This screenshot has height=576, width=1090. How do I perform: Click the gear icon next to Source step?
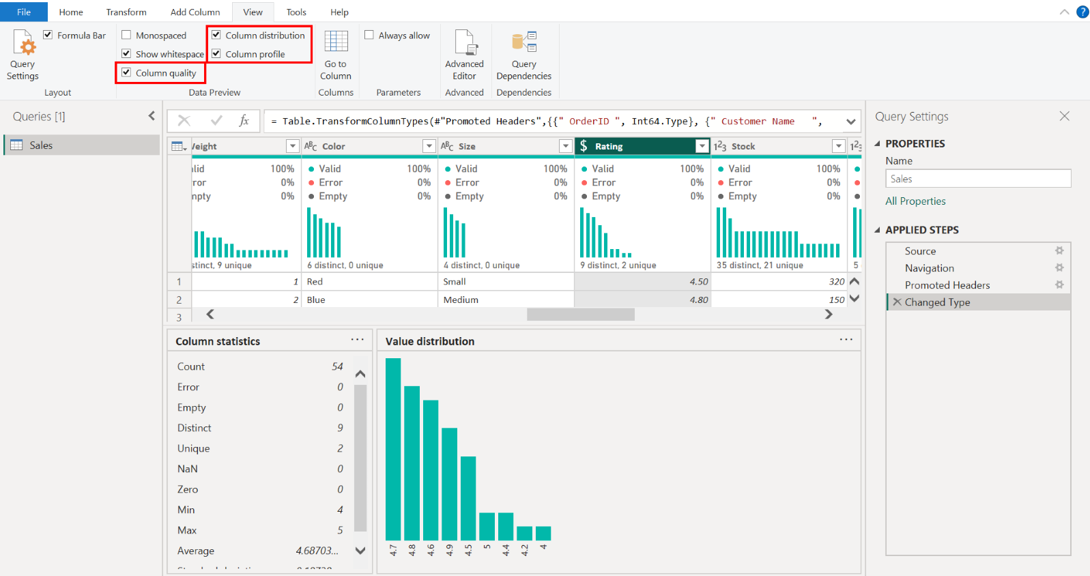pos(1059,251)
